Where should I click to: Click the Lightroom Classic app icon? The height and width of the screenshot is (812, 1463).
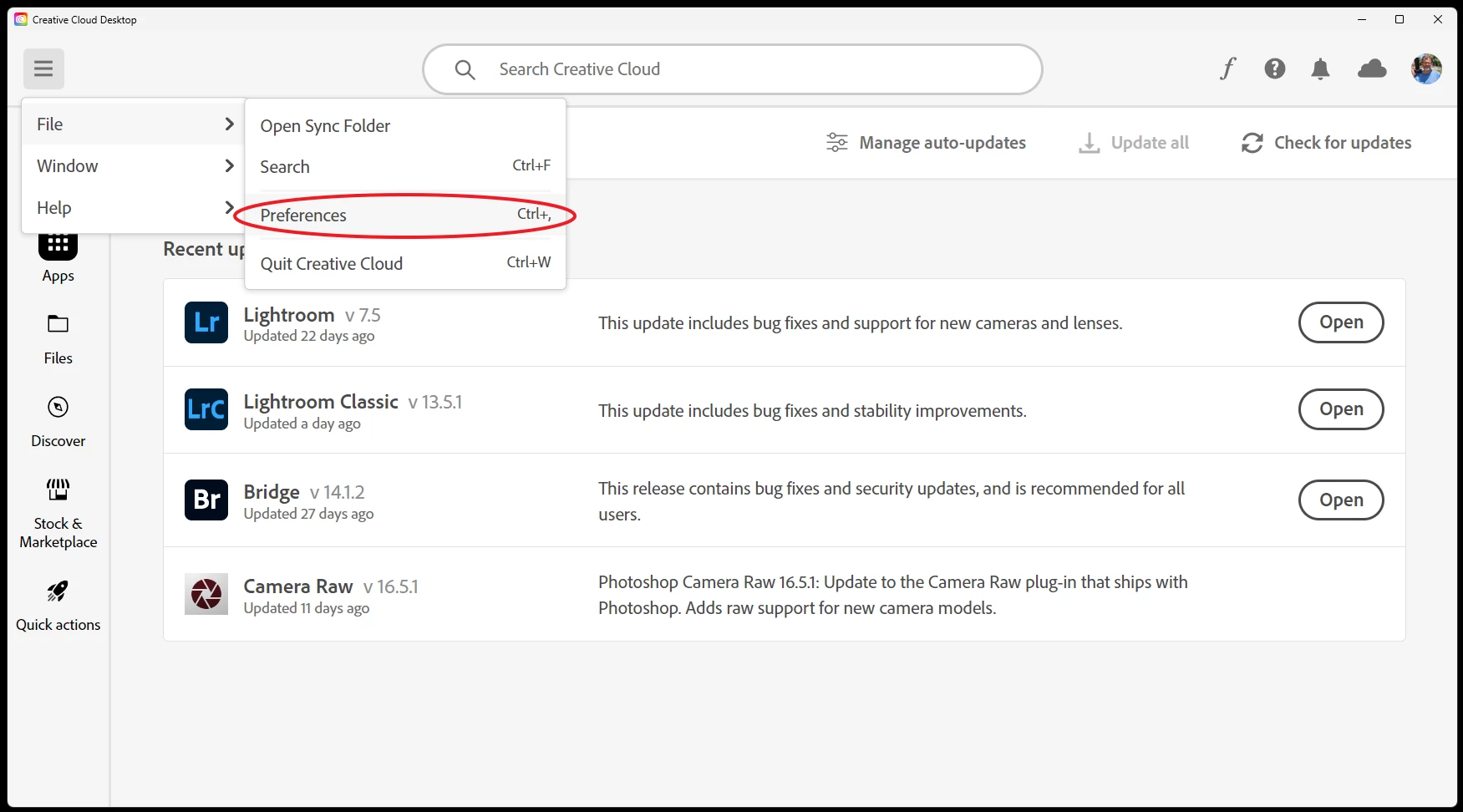click(x=206, y=409)
